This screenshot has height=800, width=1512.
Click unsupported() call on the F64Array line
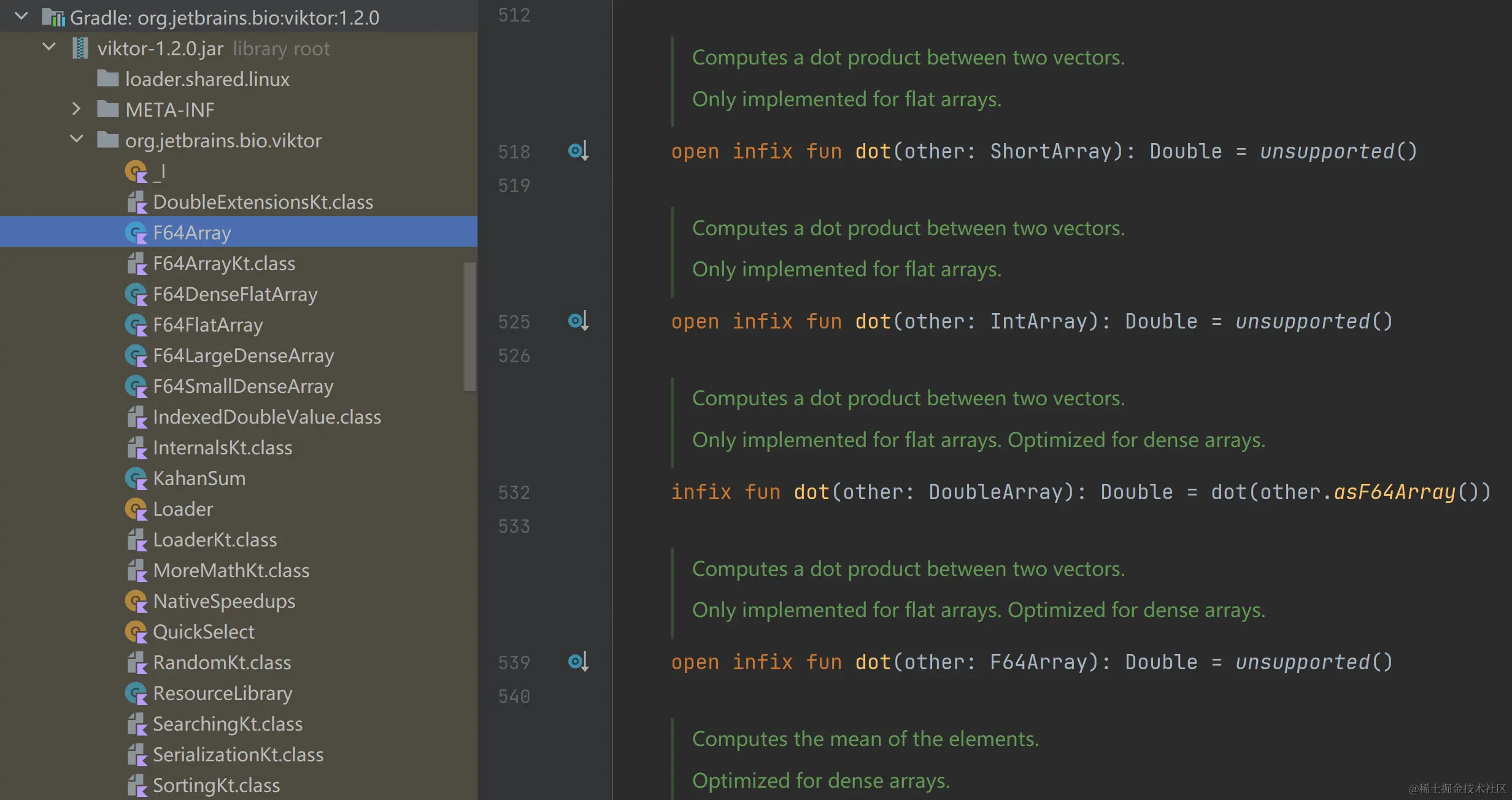pos(1314,662)
